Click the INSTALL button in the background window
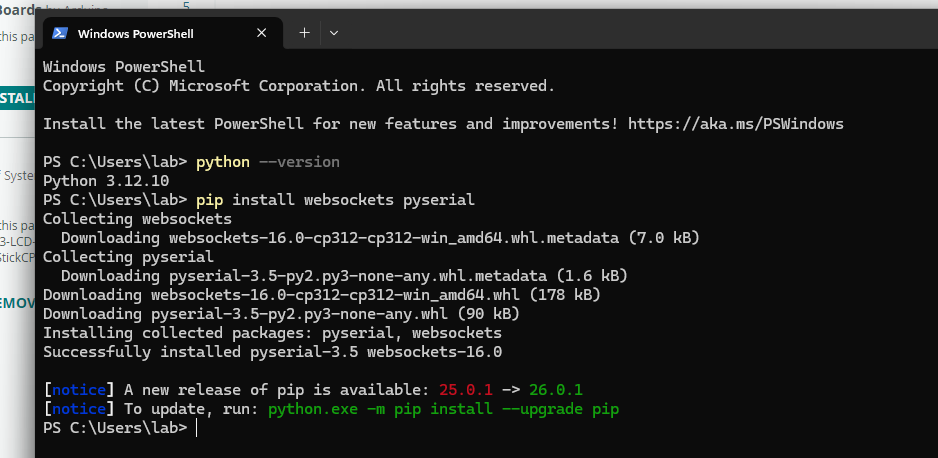The image size is (938, 458). click(x=17, y=99)
